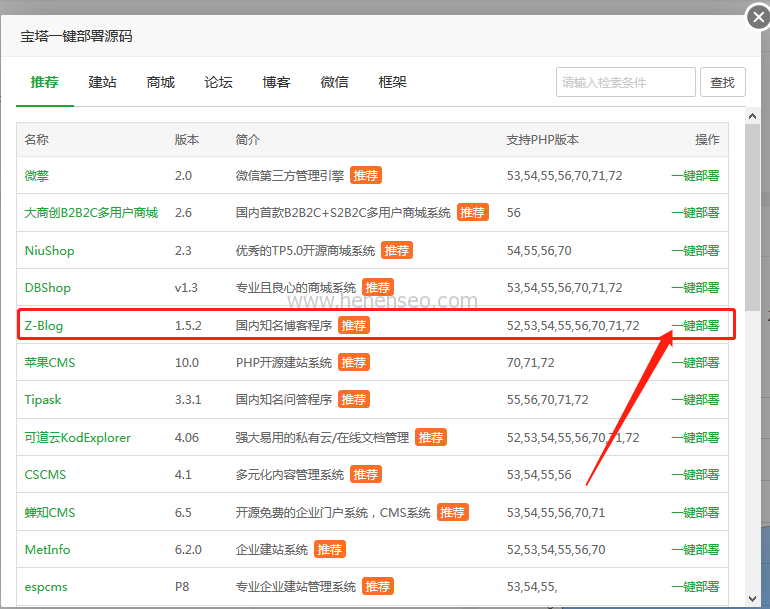770x609 pixels.
Task: Deploy 苹果CMS via 一键部署
Action: [x=695, y=362]
